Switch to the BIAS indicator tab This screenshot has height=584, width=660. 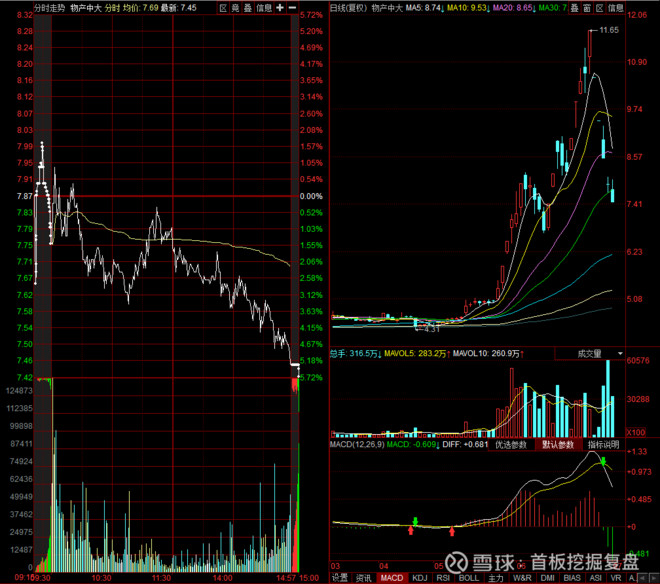point(572,578)
